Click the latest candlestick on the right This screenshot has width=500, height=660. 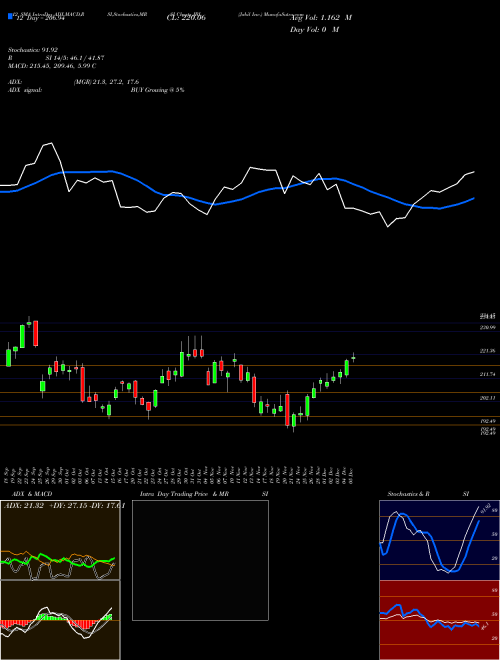coord(353,358)
